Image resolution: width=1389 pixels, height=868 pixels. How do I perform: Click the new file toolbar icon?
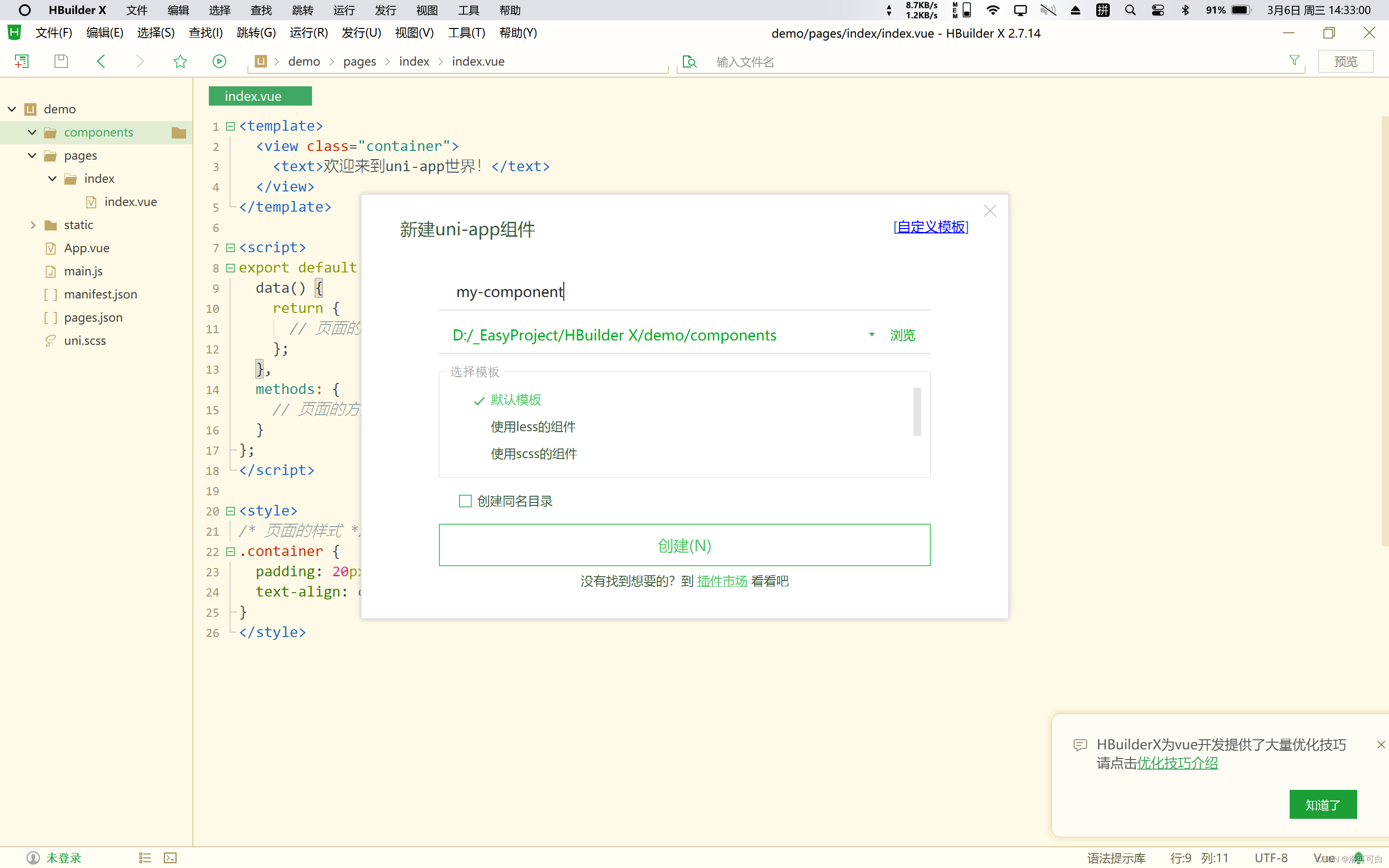21,61
